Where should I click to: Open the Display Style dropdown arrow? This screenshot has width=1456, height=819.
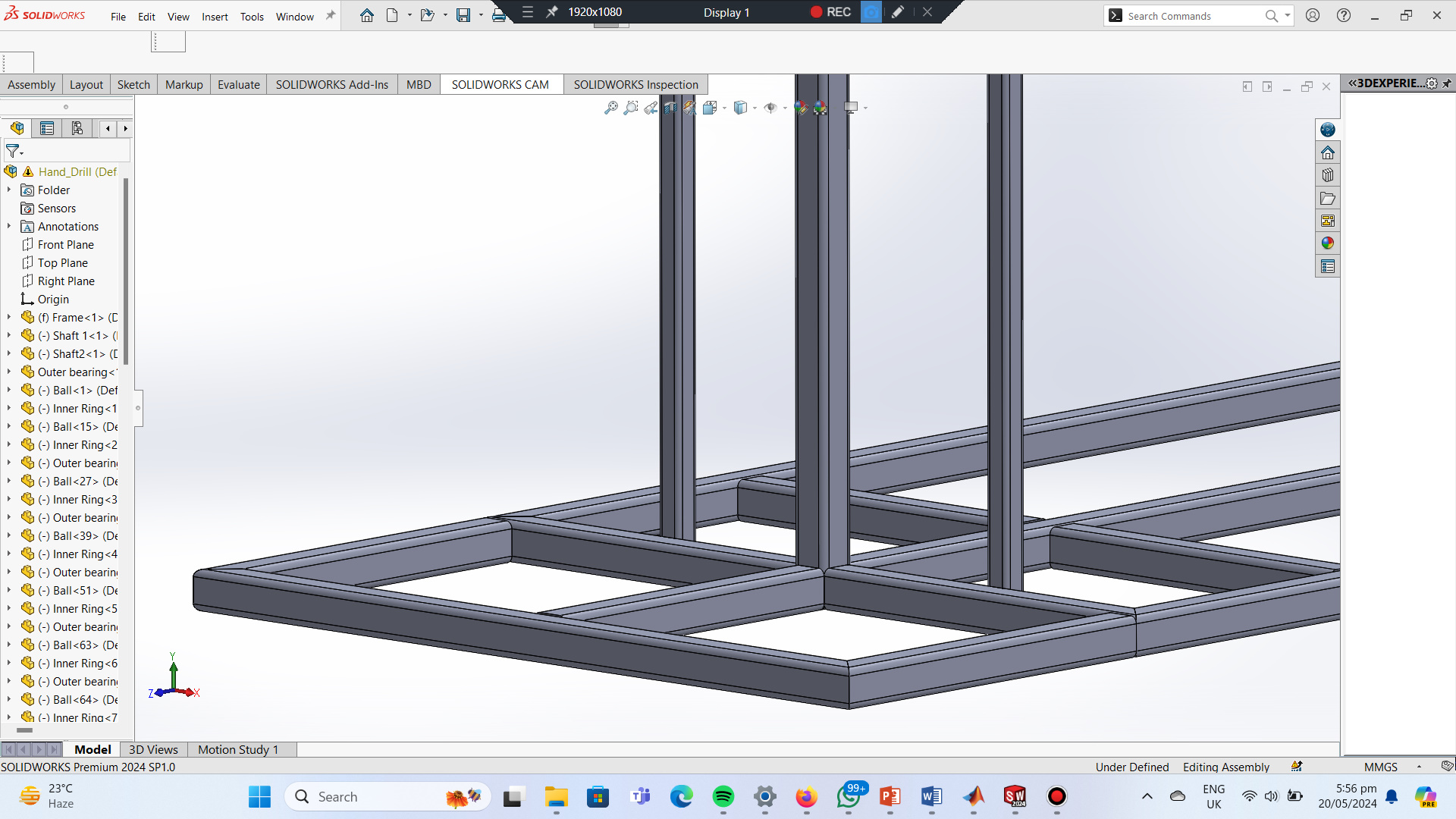(x=755, y=108)
